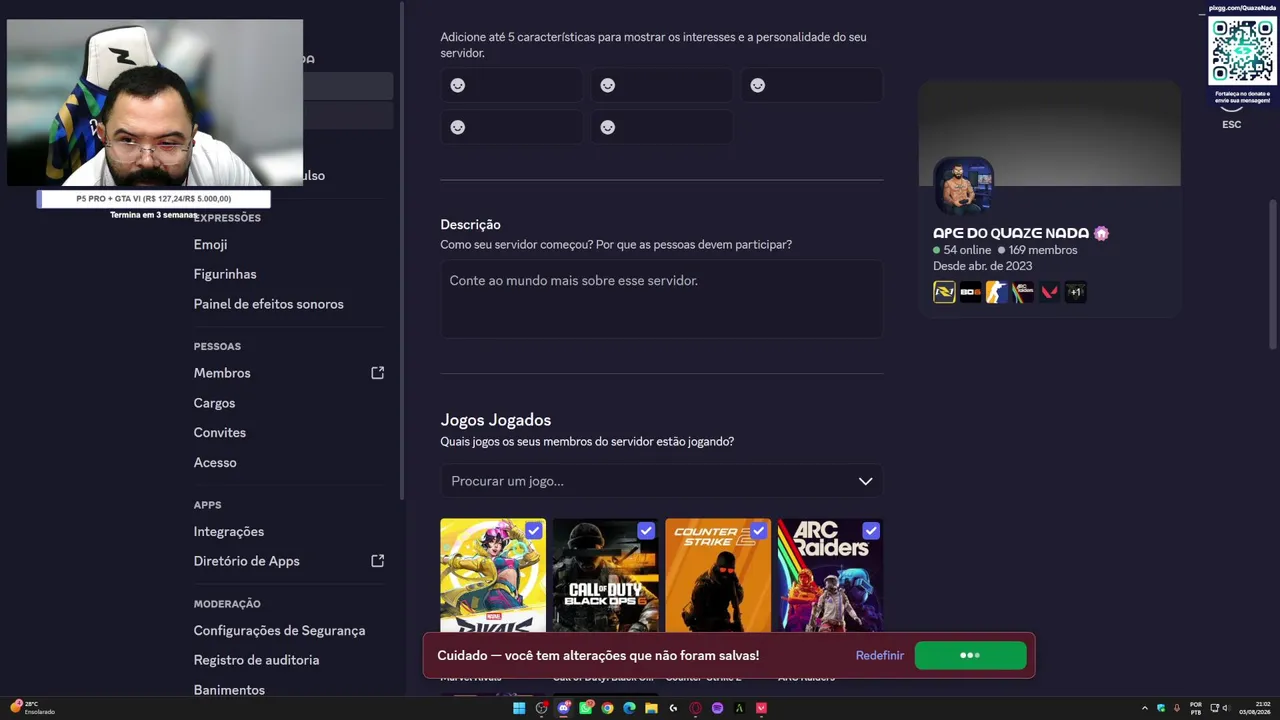Click Redefinir to discard unsaved changes
Viewport: 1280px width, 720px height.
coord(880,656)
